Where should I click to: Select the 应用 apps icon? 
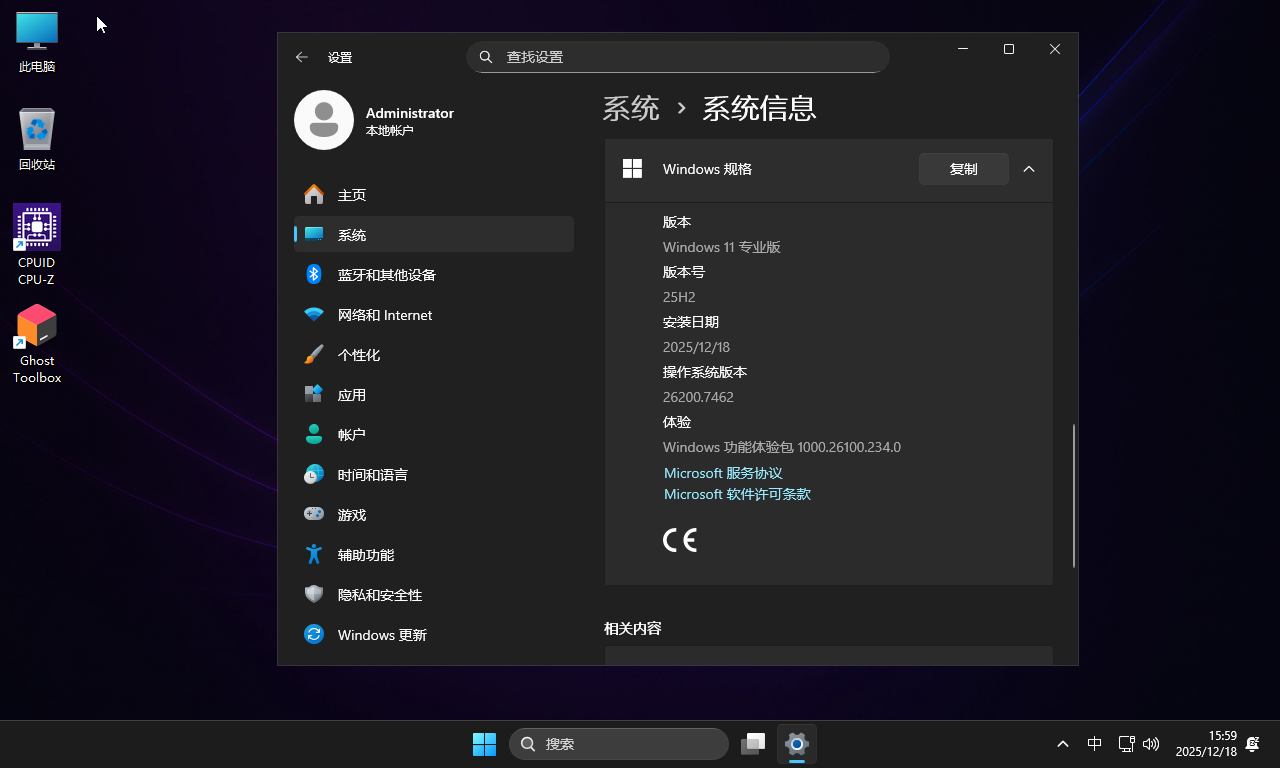[314, 395]
